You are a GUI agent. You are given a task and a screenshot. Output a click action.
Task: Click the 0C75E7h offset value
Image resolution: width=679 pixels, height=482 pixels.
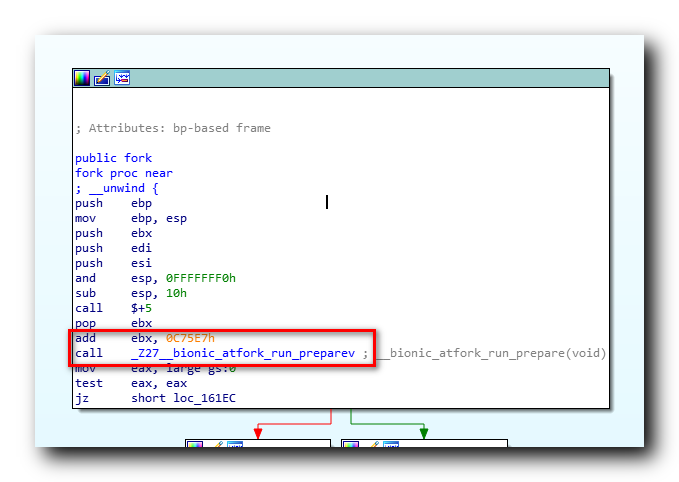pos(191,338)
